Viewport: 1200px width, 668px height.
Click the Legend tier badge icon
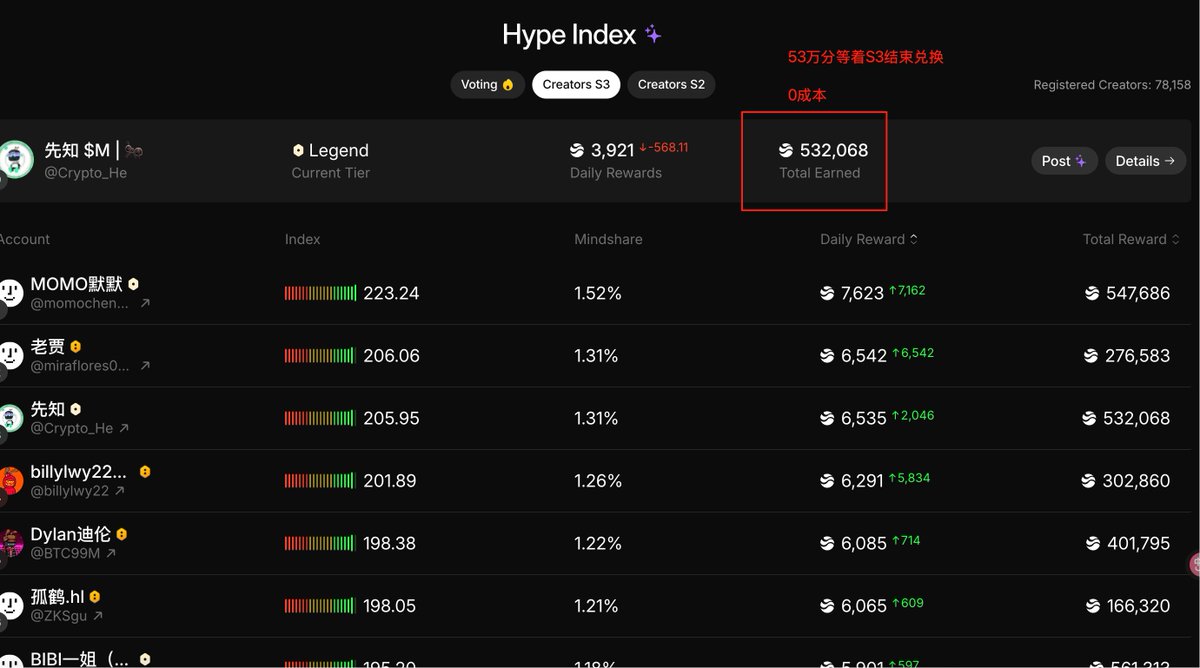[x=298, y=150]
